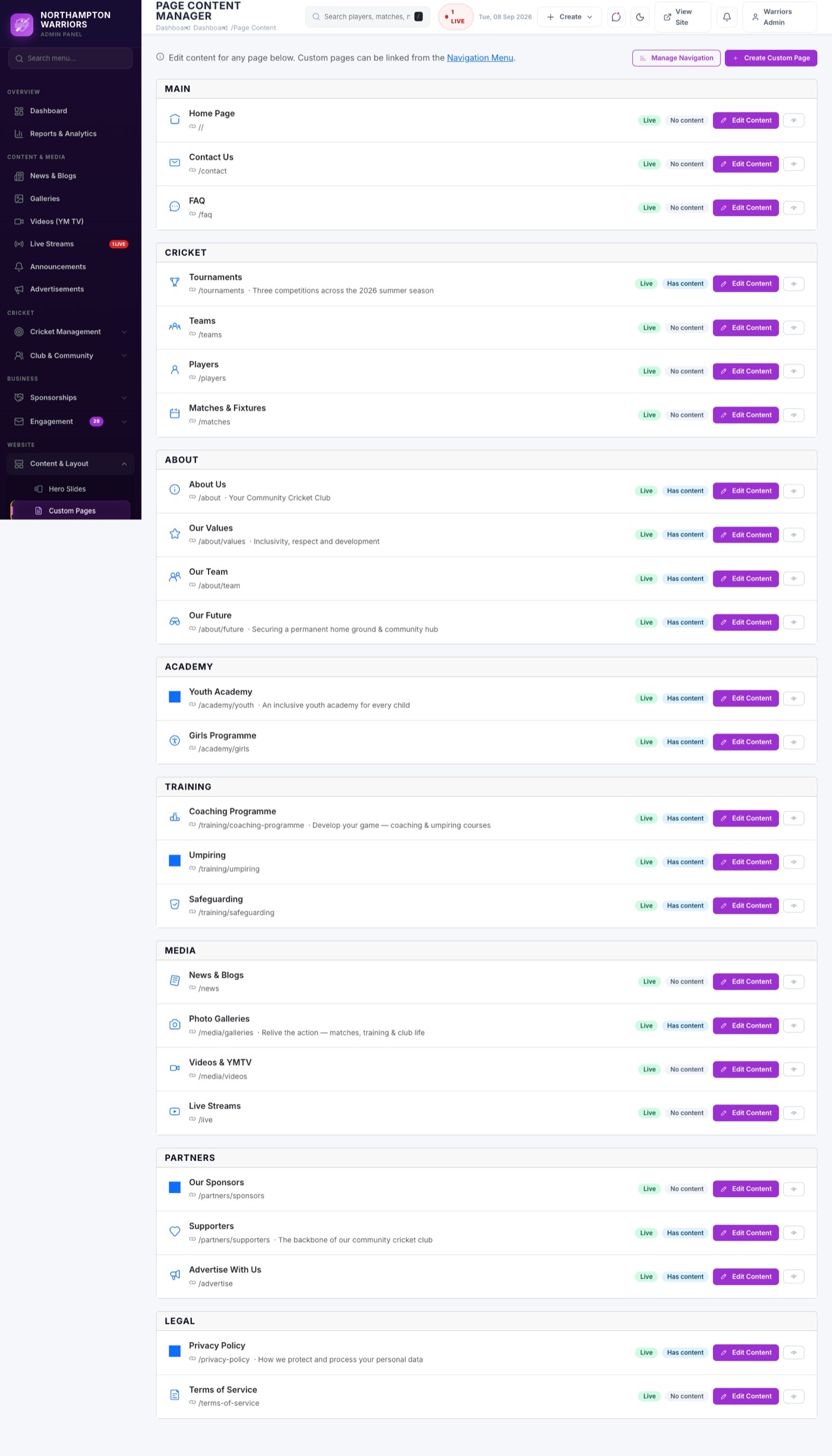Click the Our Sponsors blue square swatch
The height and width of the screenshot is (1456, 832).
[175, 1187]
